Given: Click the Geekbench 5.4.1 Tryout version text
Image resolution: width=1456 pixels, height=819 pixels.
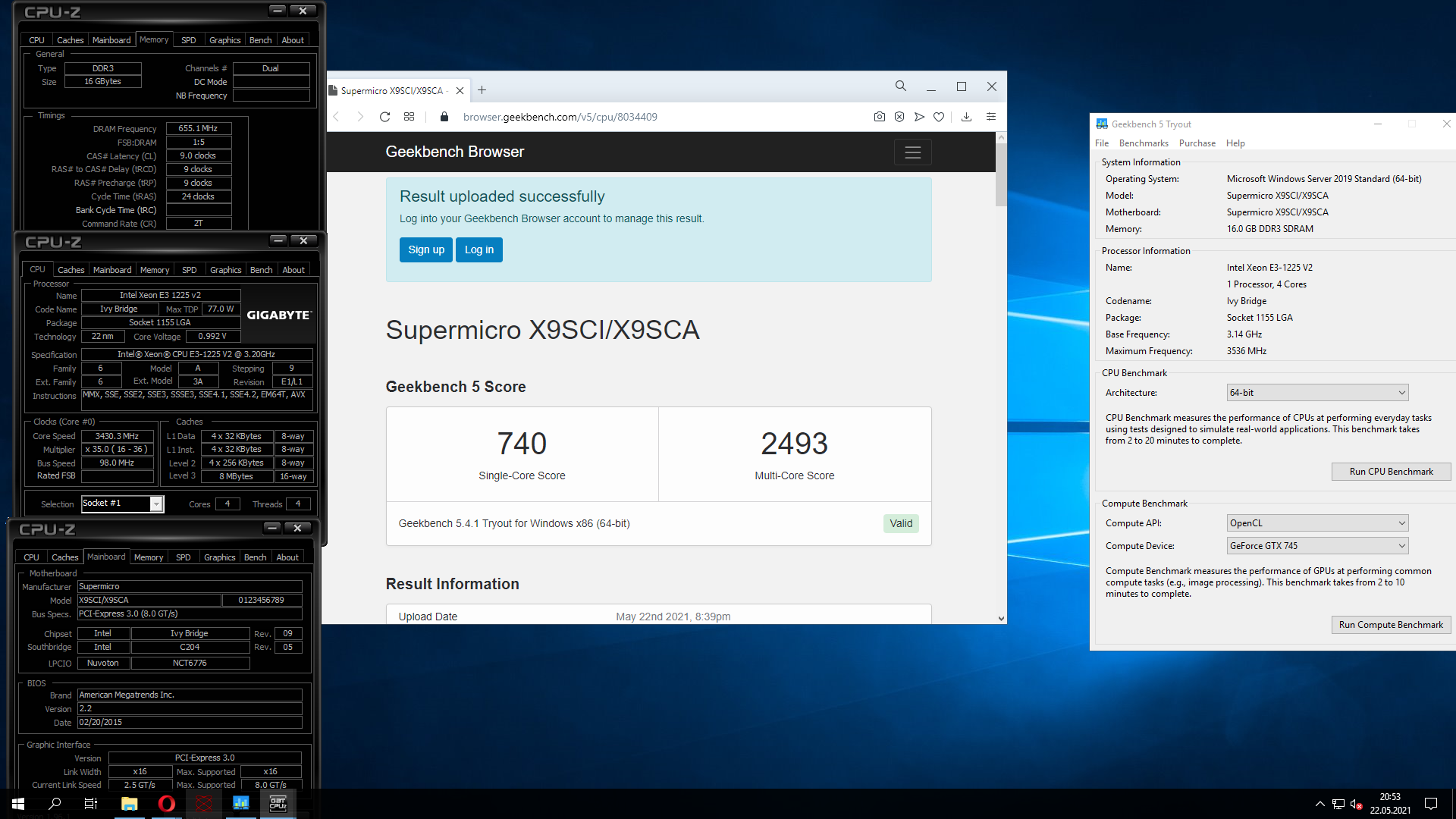Looking at the screenshot, I should (514, 523).
